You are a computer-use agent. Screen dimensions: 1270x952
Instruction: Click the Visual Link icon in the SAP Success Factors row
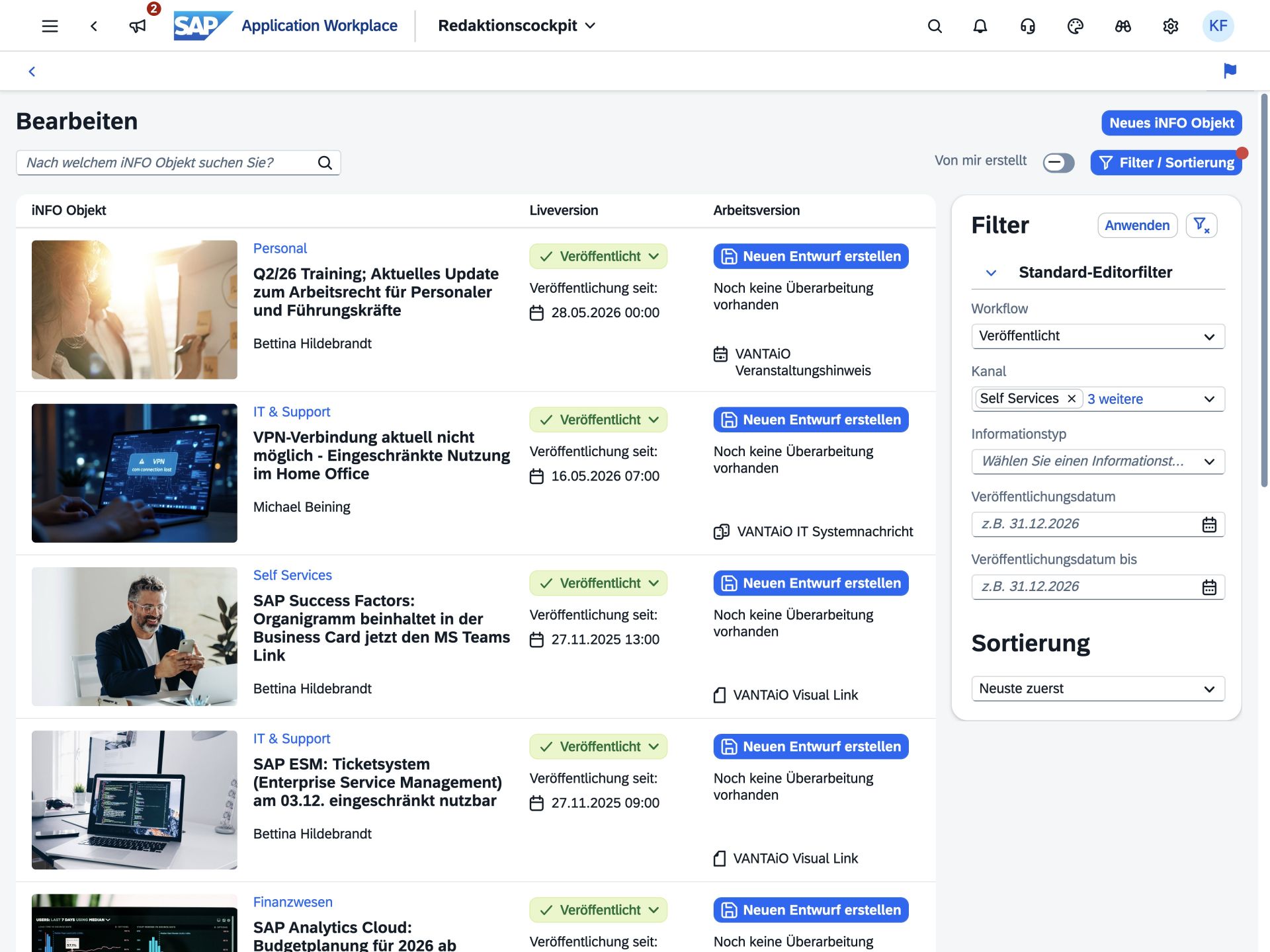click(720, 695)
